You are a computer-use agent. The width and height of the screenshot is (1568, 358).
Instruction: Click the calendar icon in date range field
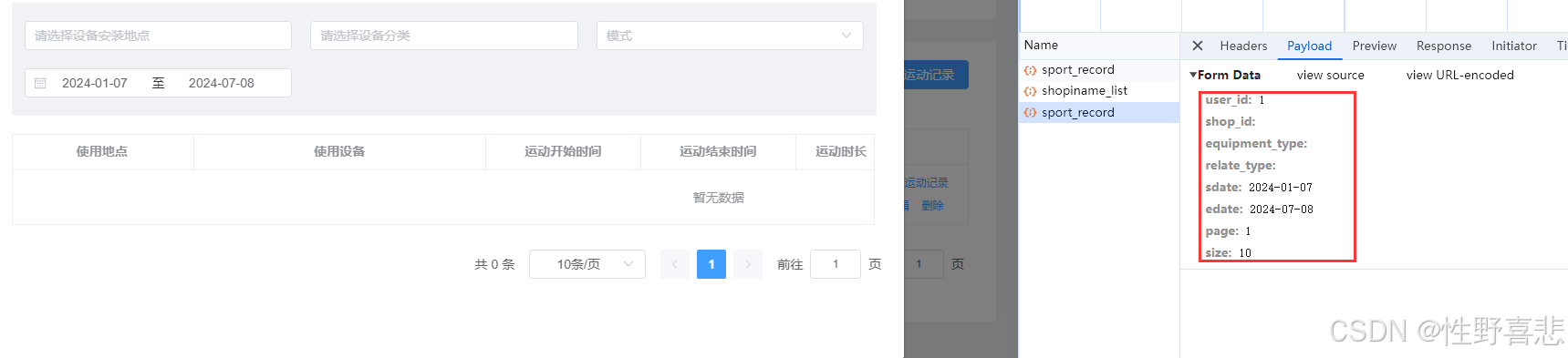[40, 83]
